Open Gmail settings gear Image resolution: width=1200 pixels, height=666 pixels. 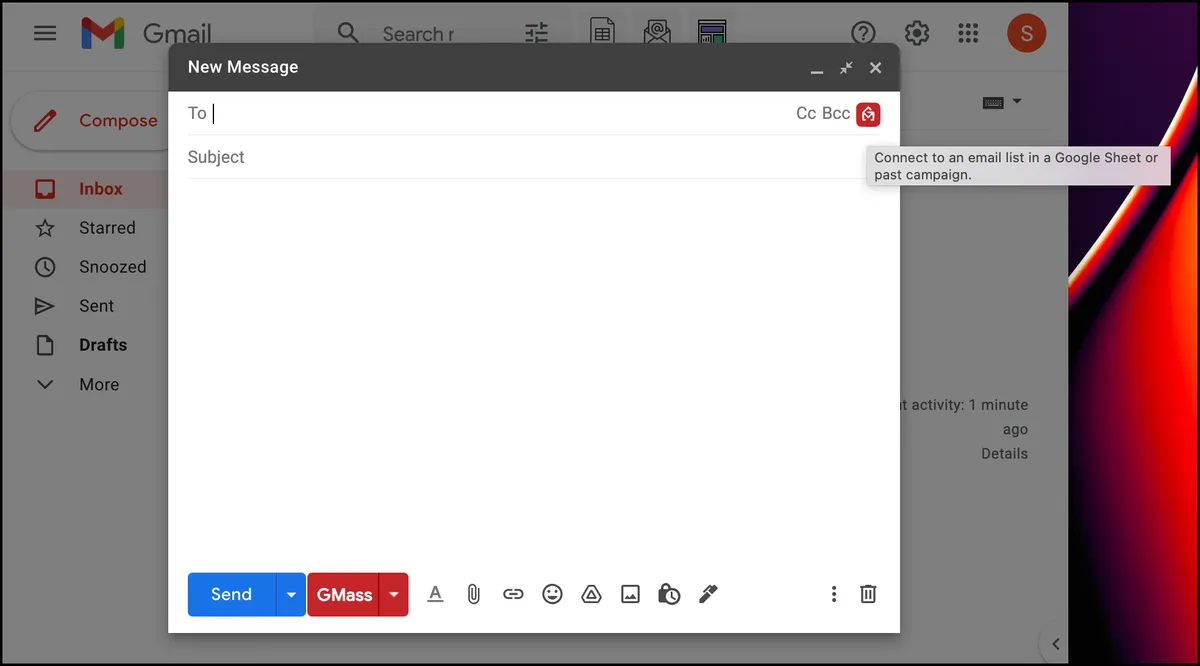pyautogui.click(x=917, y=33)
